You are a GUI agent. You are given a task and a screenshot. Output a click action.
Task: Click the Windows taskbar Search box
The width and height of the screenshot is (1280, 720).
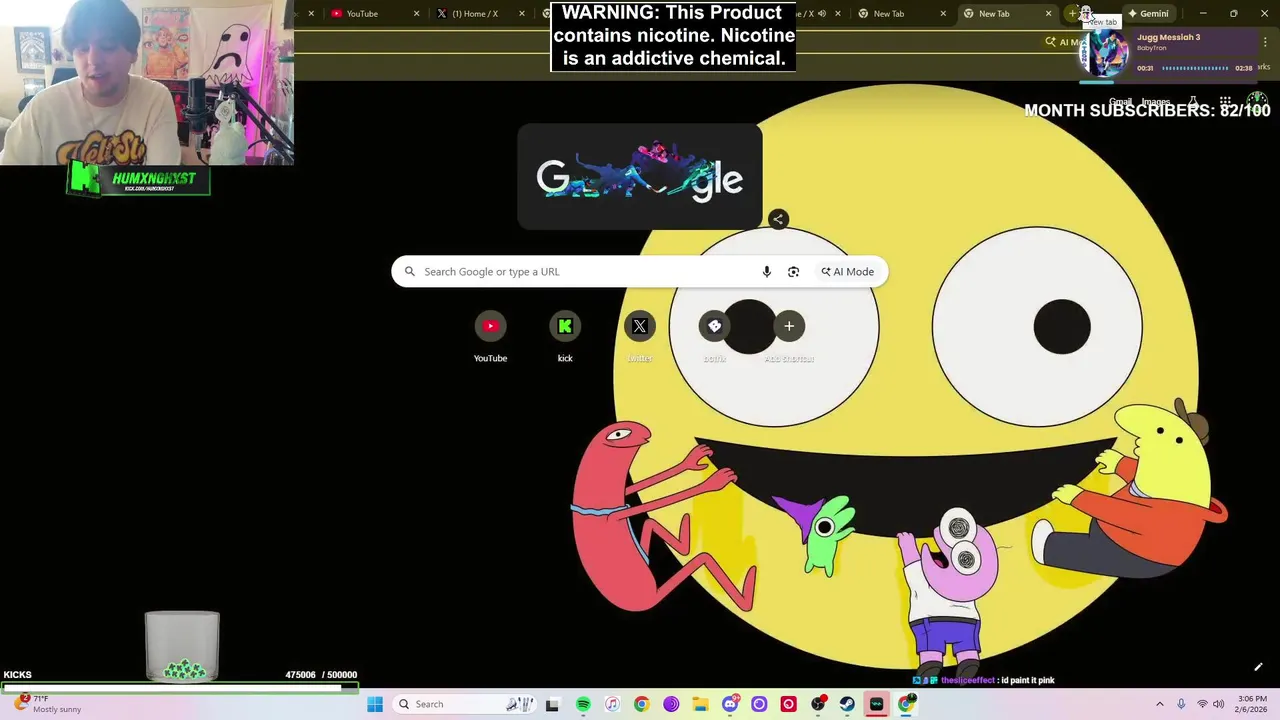(465, 704)
